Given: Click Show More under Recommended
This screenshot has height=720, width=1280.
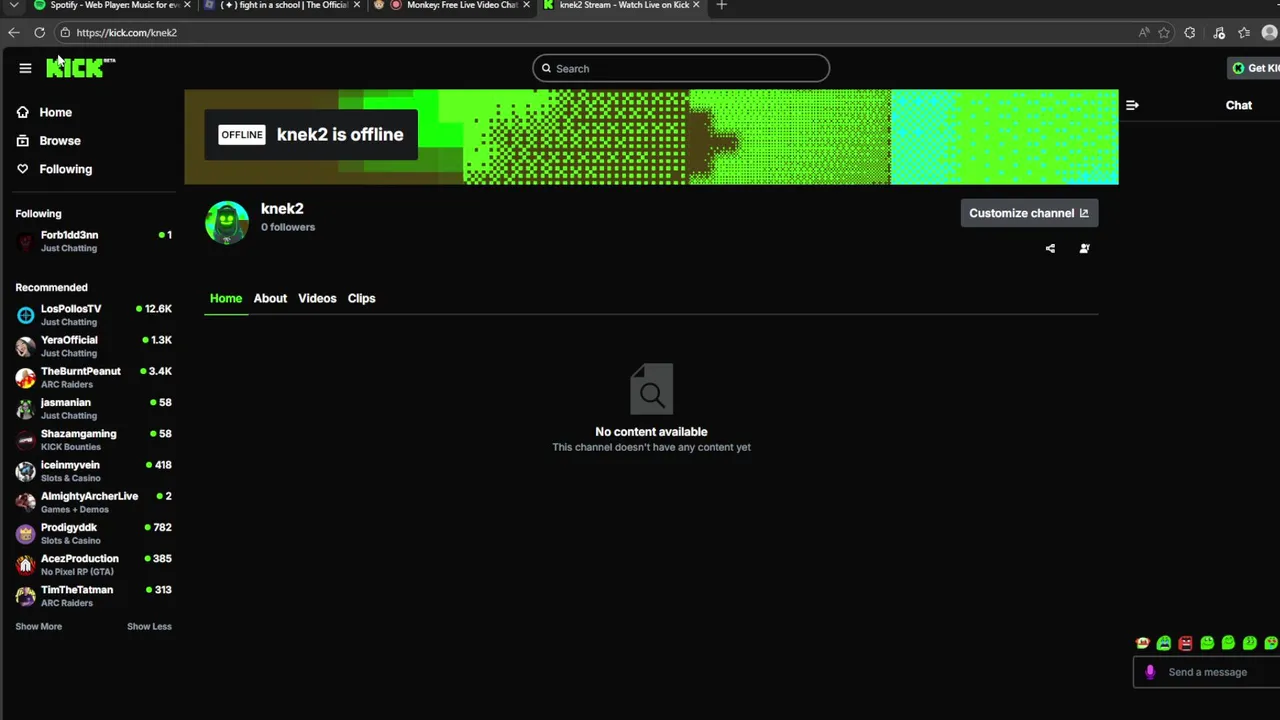Looking at the screenshot, I should (38, 626).
